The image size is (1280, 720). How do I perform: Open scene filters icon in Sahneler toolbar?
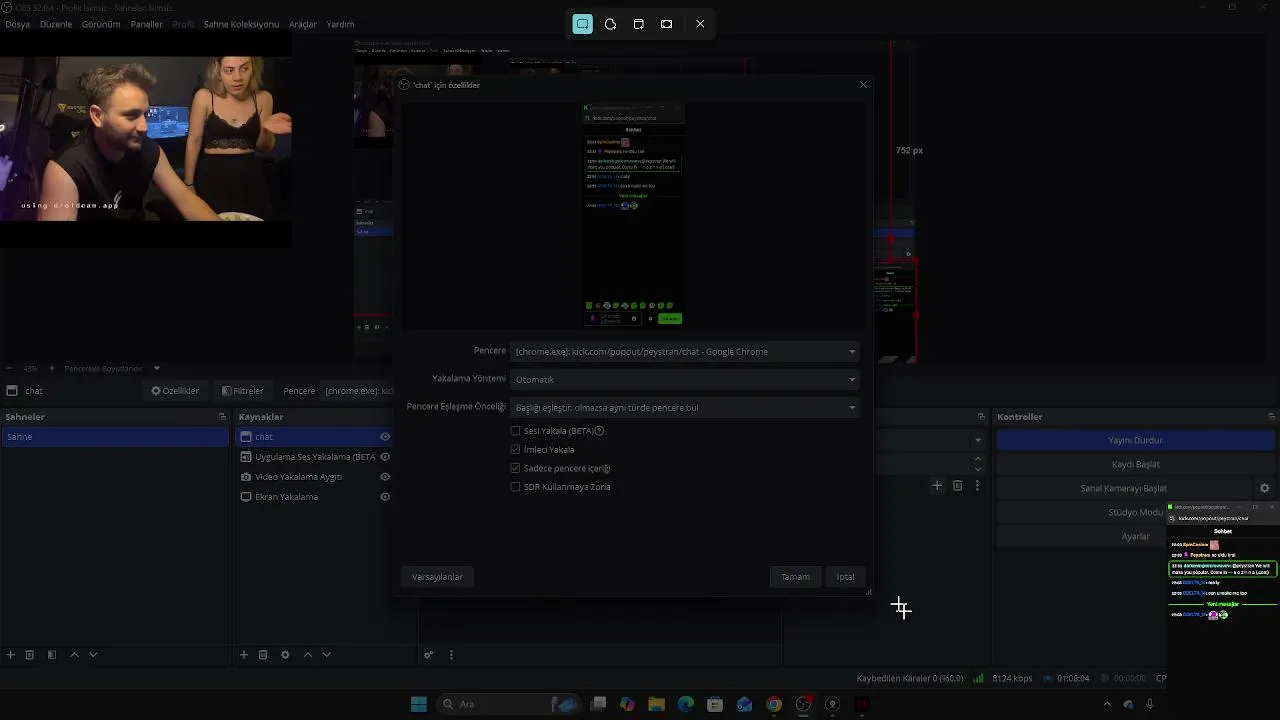pyautogui.click(x=52, y=655)
